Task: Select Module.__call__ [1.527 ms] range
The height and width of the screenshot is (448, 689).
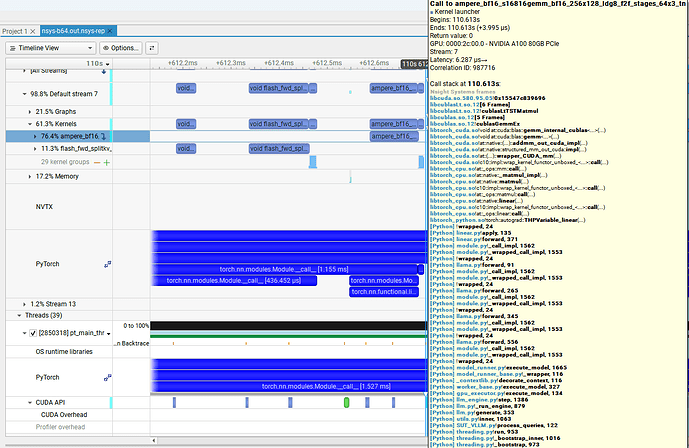Action: [x=290, y=387]
